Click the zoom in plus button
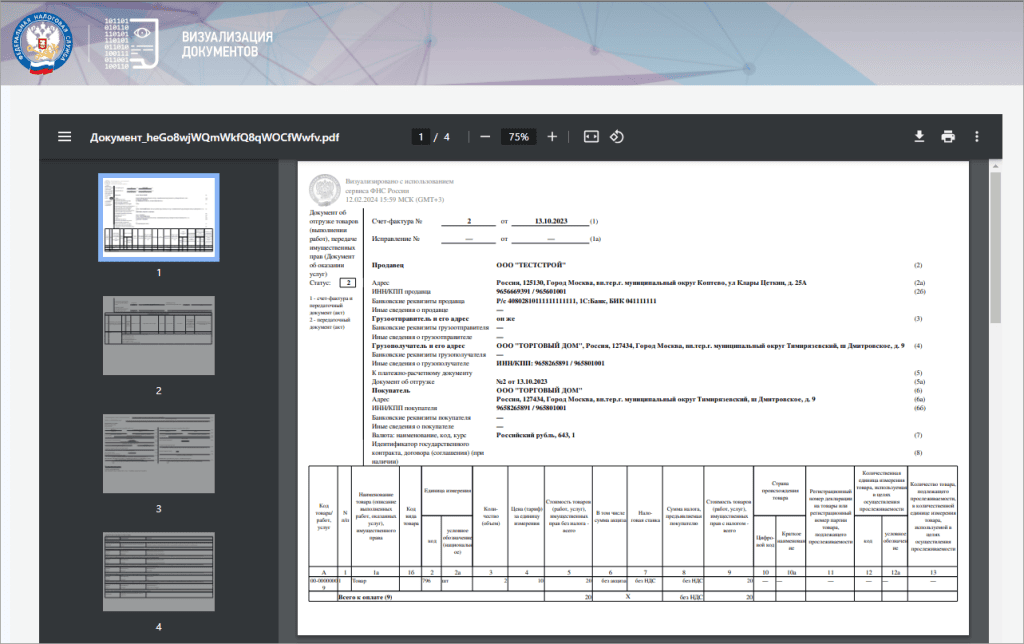 tap(552, 137)
